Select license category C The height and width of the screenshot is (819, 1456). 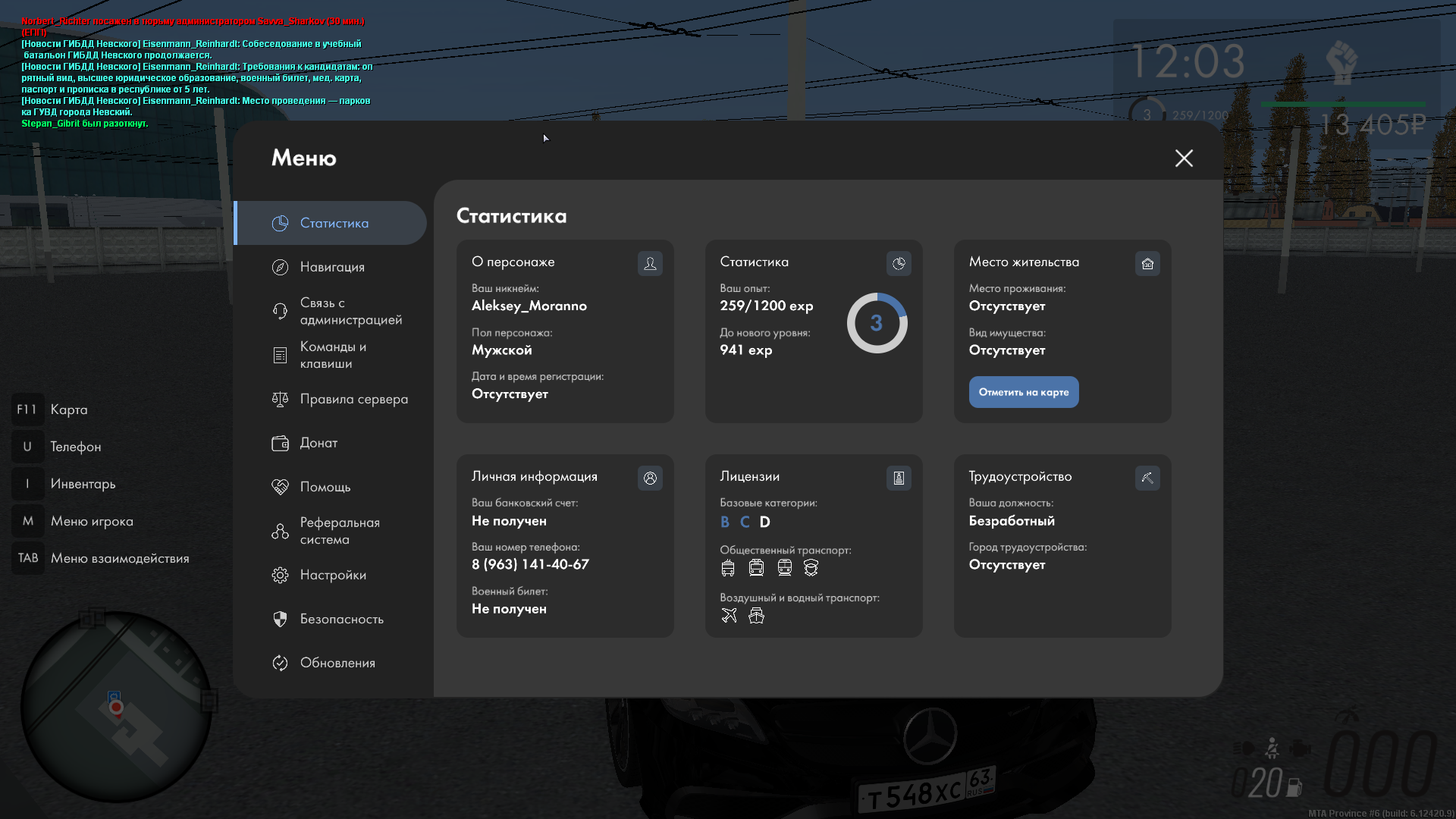click(x=745, y=522)
